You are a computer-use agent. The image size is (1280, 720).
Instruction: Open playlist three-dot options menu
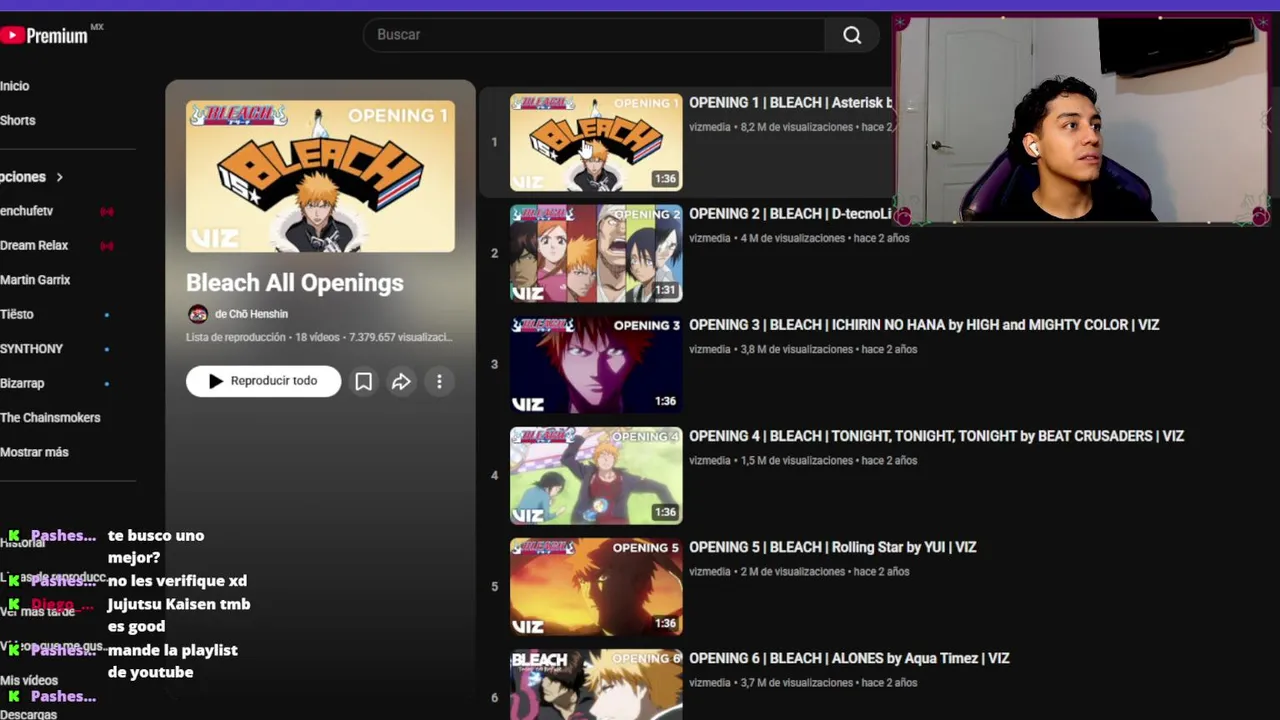439,381
